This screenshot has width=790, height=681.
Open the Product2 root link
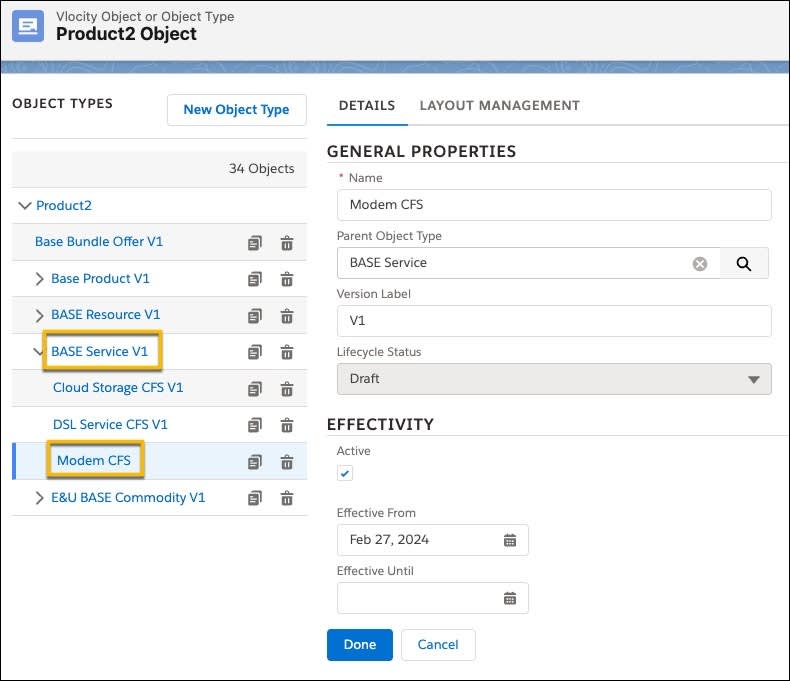pos(64,206)
